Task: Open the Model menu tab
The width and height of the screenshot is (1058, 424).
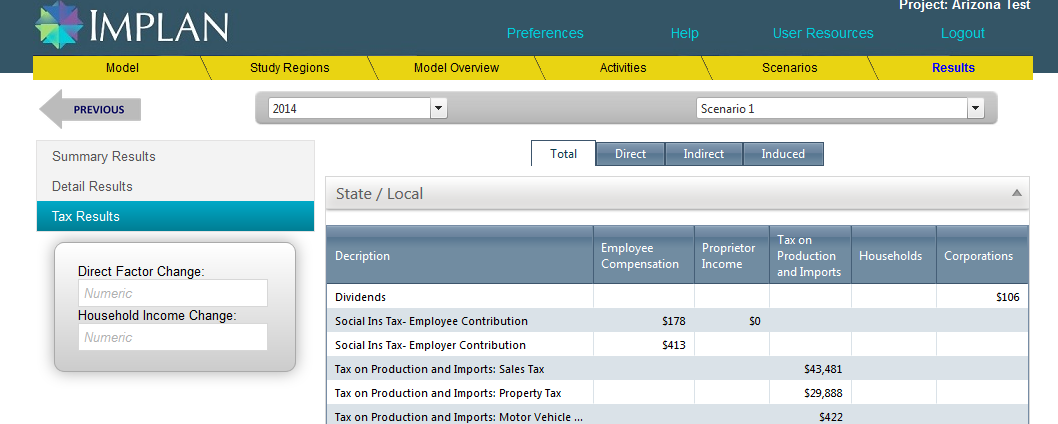Action: tap(122, 68)
